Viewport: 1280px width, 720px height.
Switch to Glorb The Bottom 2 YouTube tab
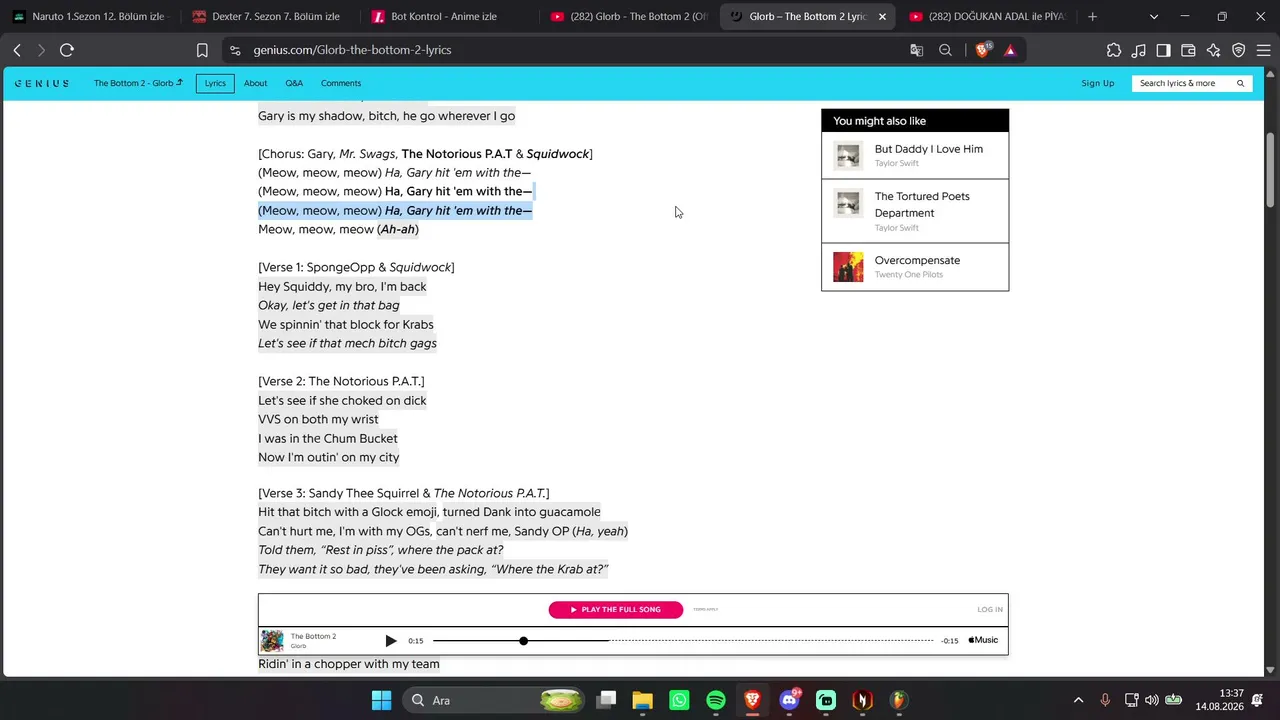(627, 16)
